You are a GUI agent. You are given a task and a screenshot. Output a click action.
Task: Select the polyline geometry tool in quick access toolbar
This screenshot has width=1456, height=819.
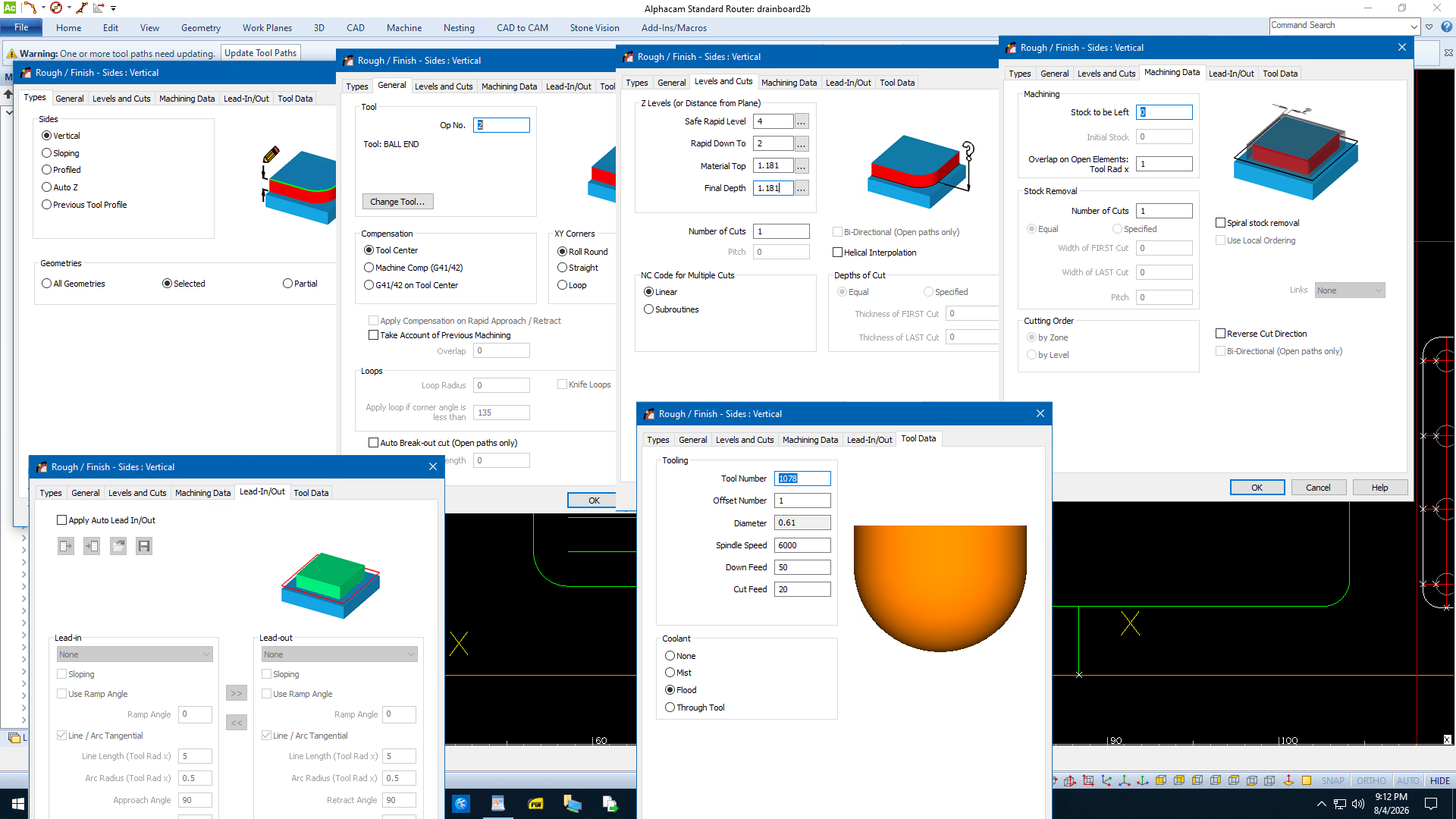click(30, 8)
